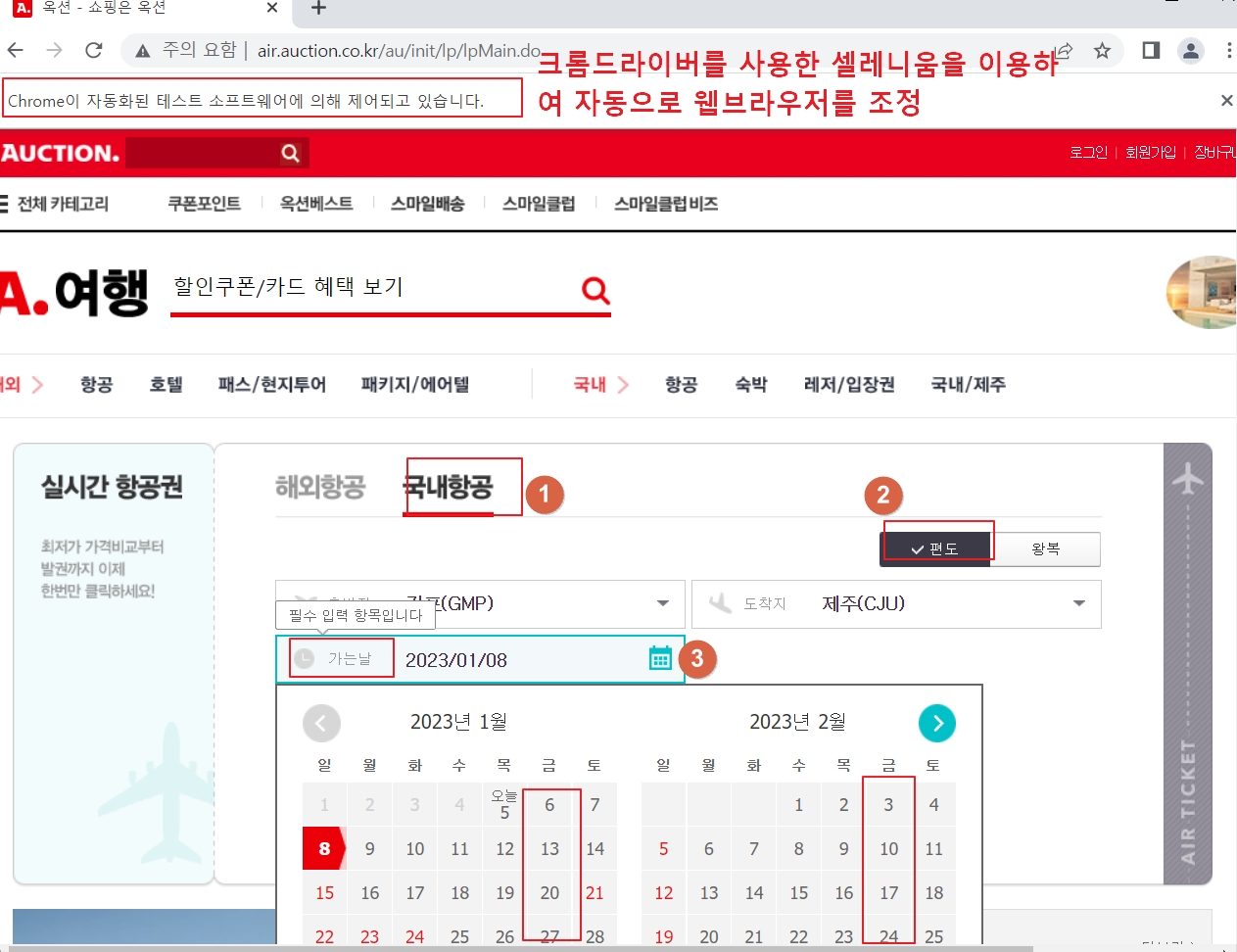Screen dimensions: 1237x952
Task: Share the page via share icon
Action: click(1065, 50)
